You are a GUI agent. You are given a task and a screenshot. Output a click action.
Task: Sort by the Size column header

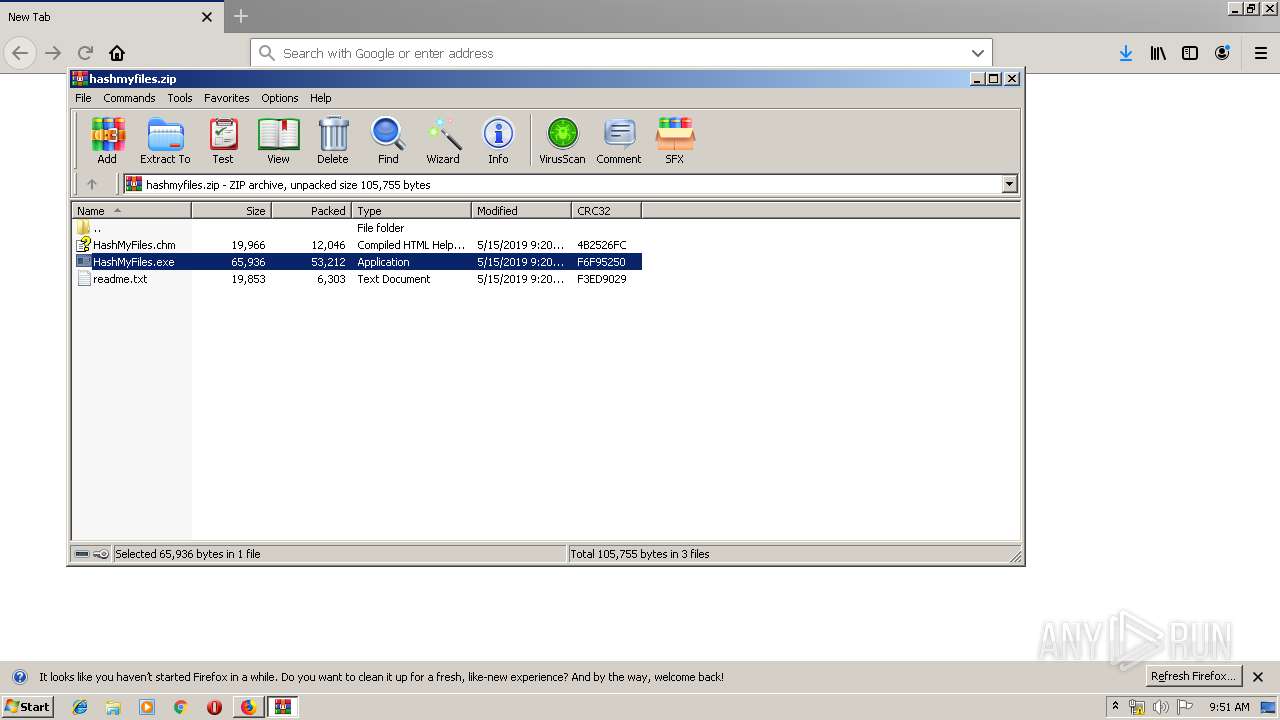[x=231, y=211]
